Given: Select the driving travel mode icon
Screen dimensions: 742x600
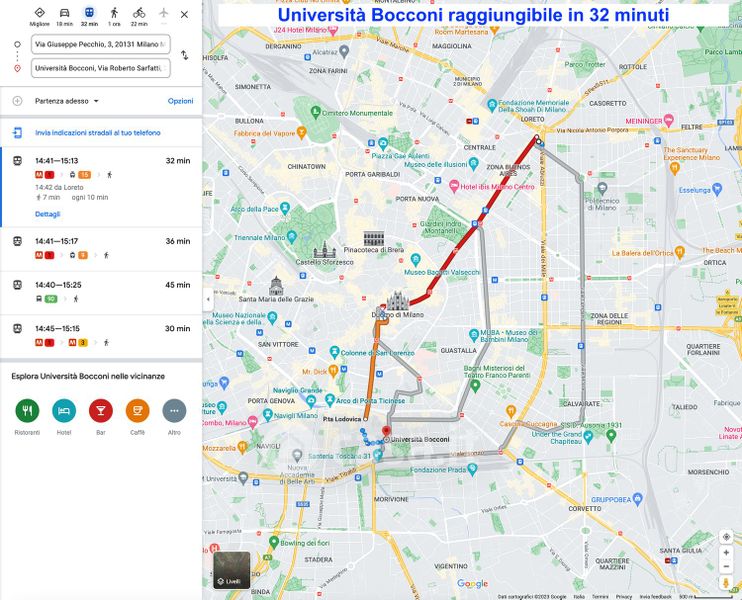Looking at the screenshot, I should (64, 13).
